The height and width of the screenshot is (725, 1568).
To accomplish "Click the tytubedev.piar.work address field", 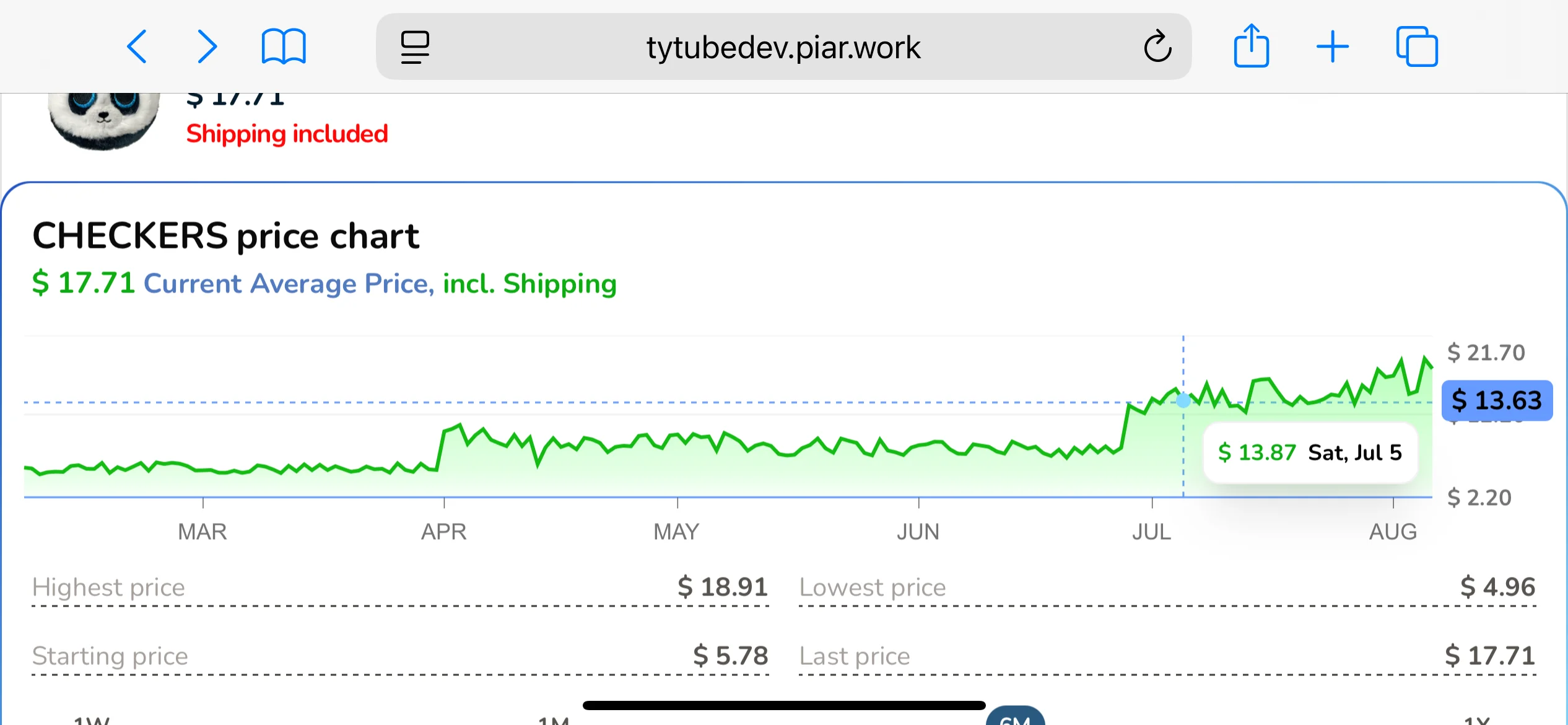I will pyautogui.click(x=783, y=47).
